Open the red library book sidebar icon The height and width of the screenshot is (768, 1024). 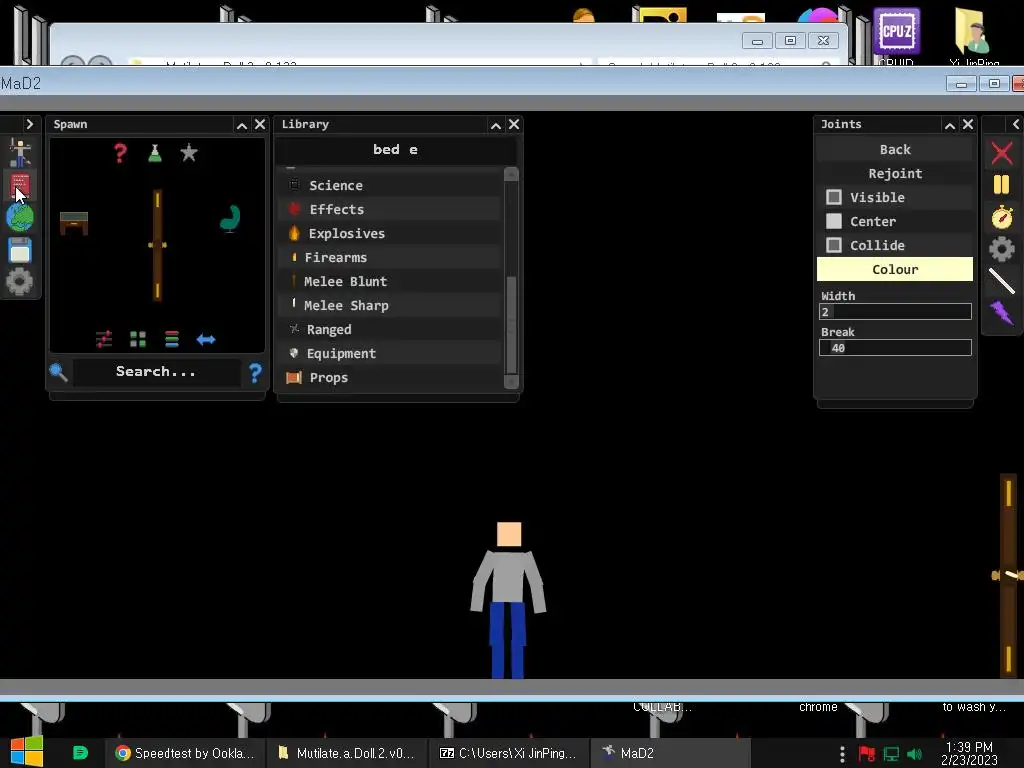(x=20, y=185)
